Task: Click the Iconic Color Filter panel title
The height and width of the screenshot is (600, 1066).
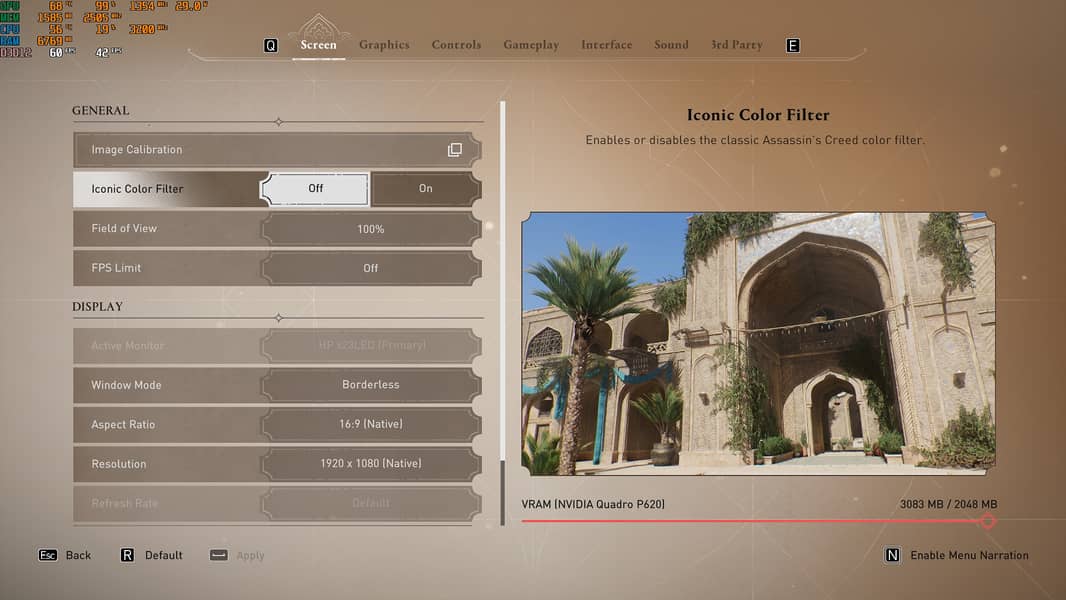Action: pos(758,115)
